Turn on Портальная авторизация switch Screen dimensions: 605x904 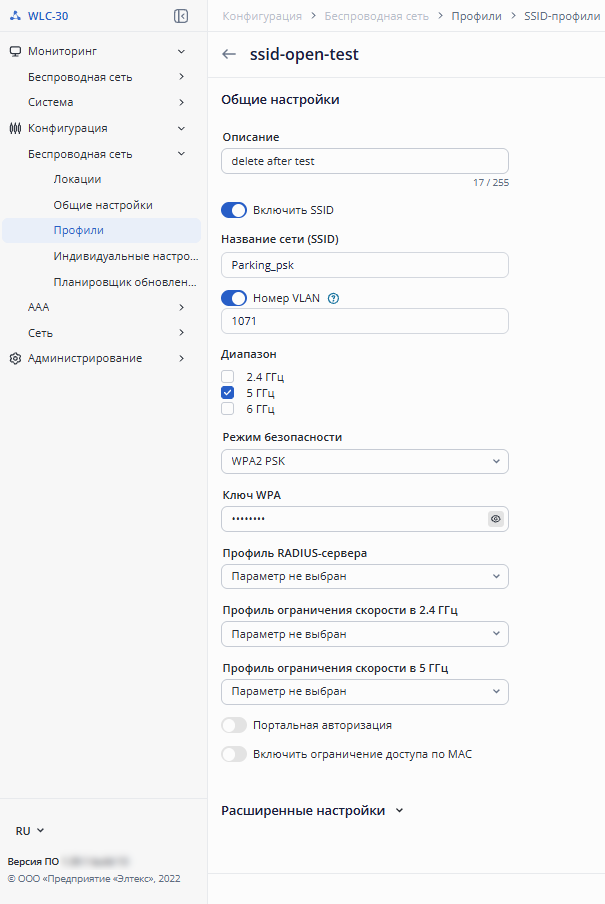pos(234,725)
